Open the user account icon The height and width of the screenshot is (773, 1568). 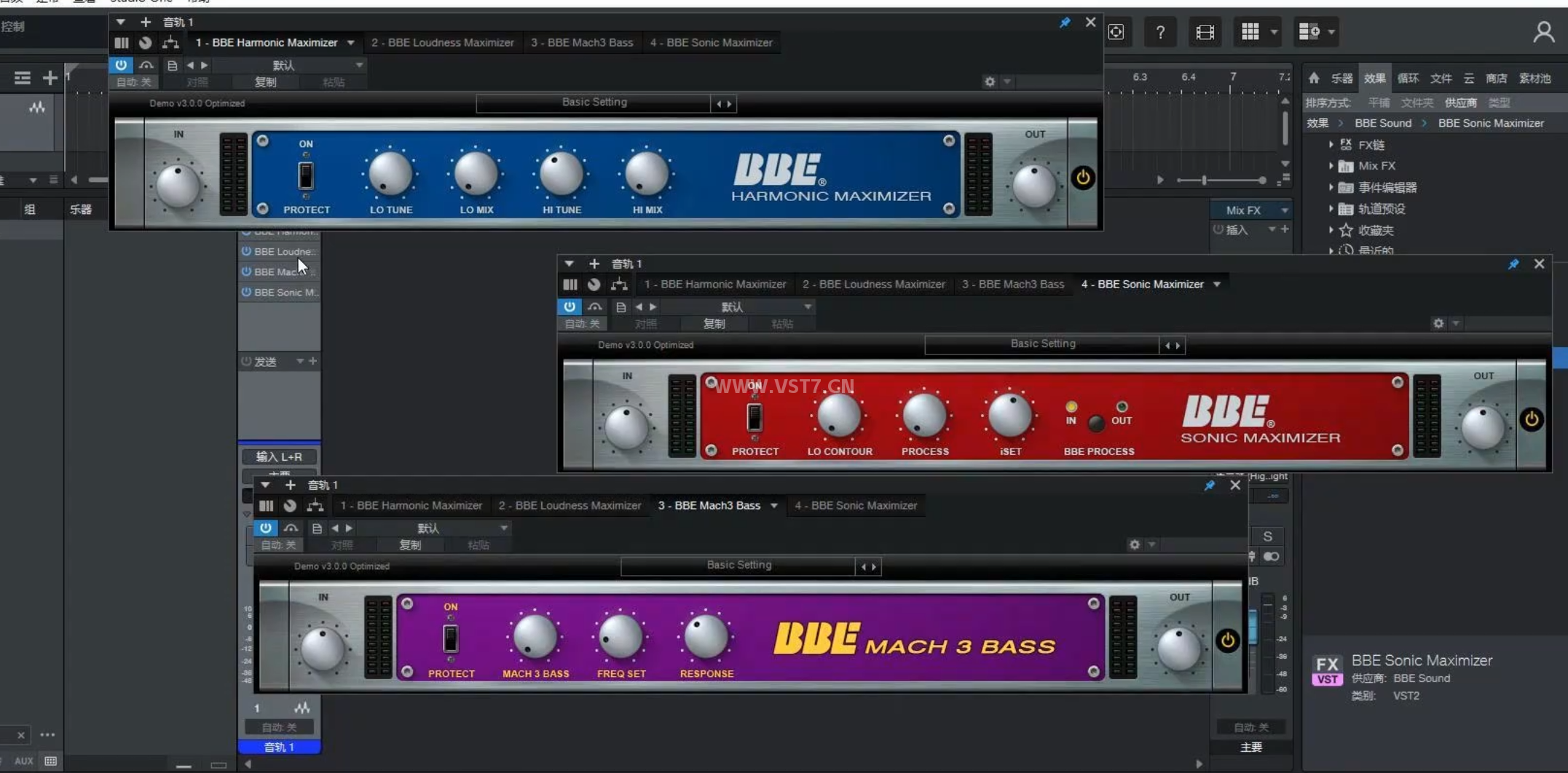tap(1543, 32)
